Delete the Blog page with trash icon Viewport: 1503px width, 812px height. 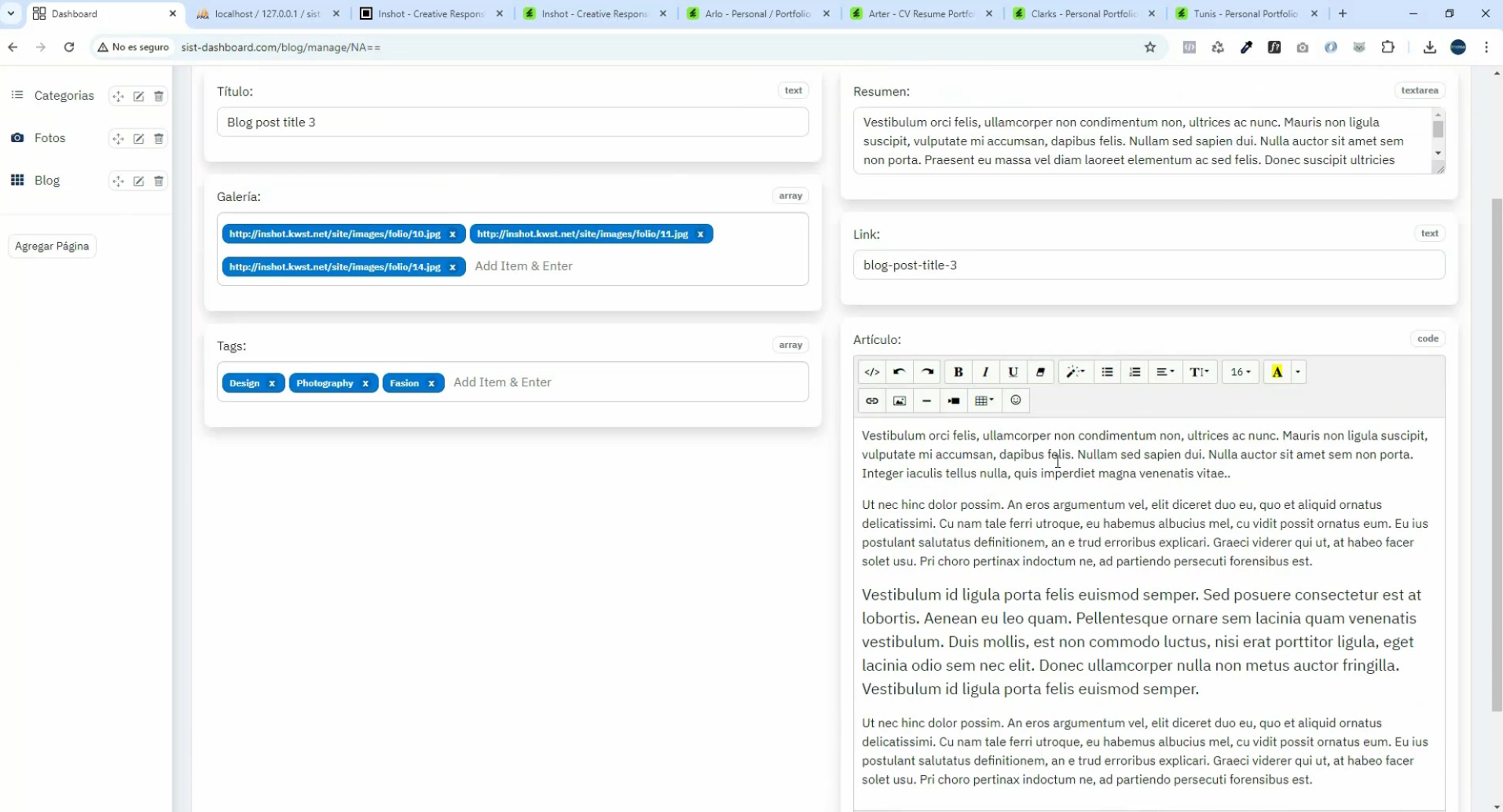pyautogui.click(x=159, y=181)
